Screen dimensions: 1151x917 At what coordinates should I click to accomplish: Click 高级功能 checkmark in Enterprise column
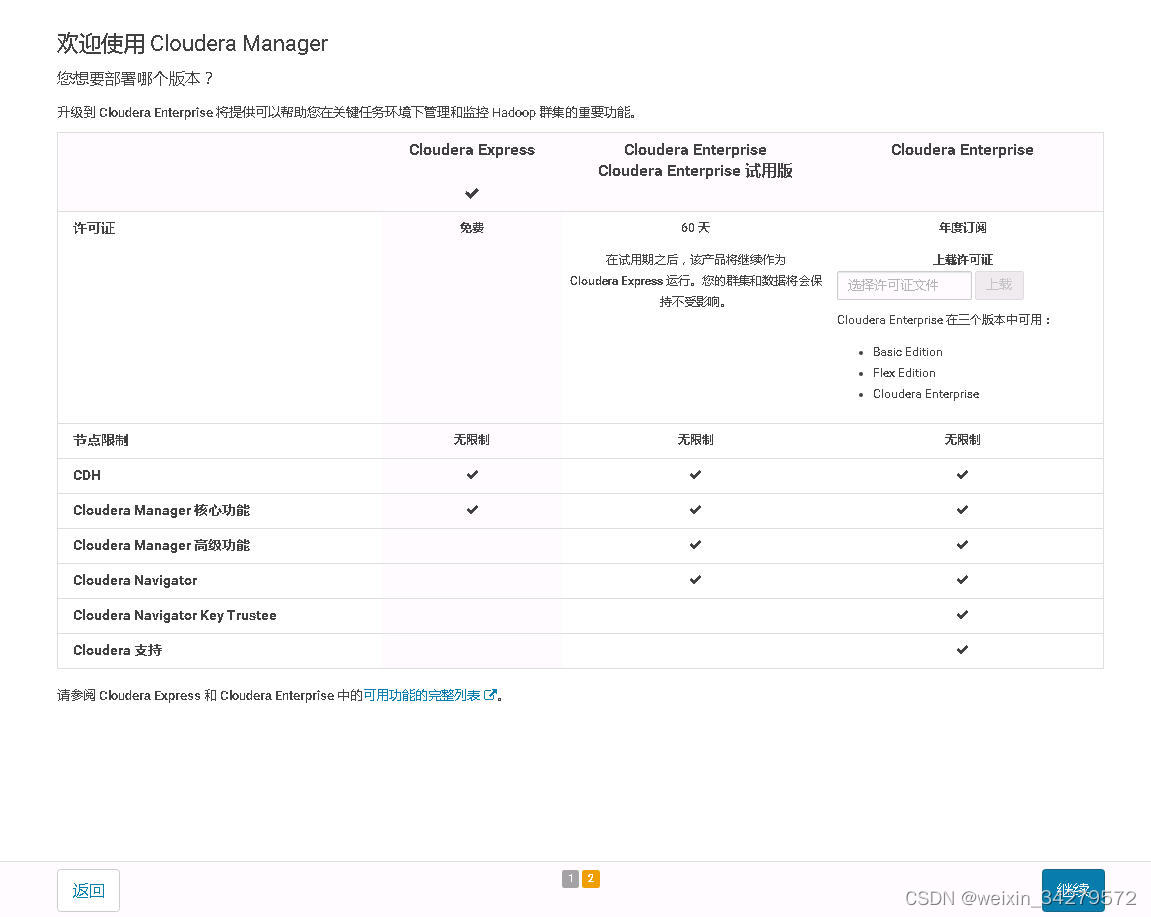coord(962,545)
